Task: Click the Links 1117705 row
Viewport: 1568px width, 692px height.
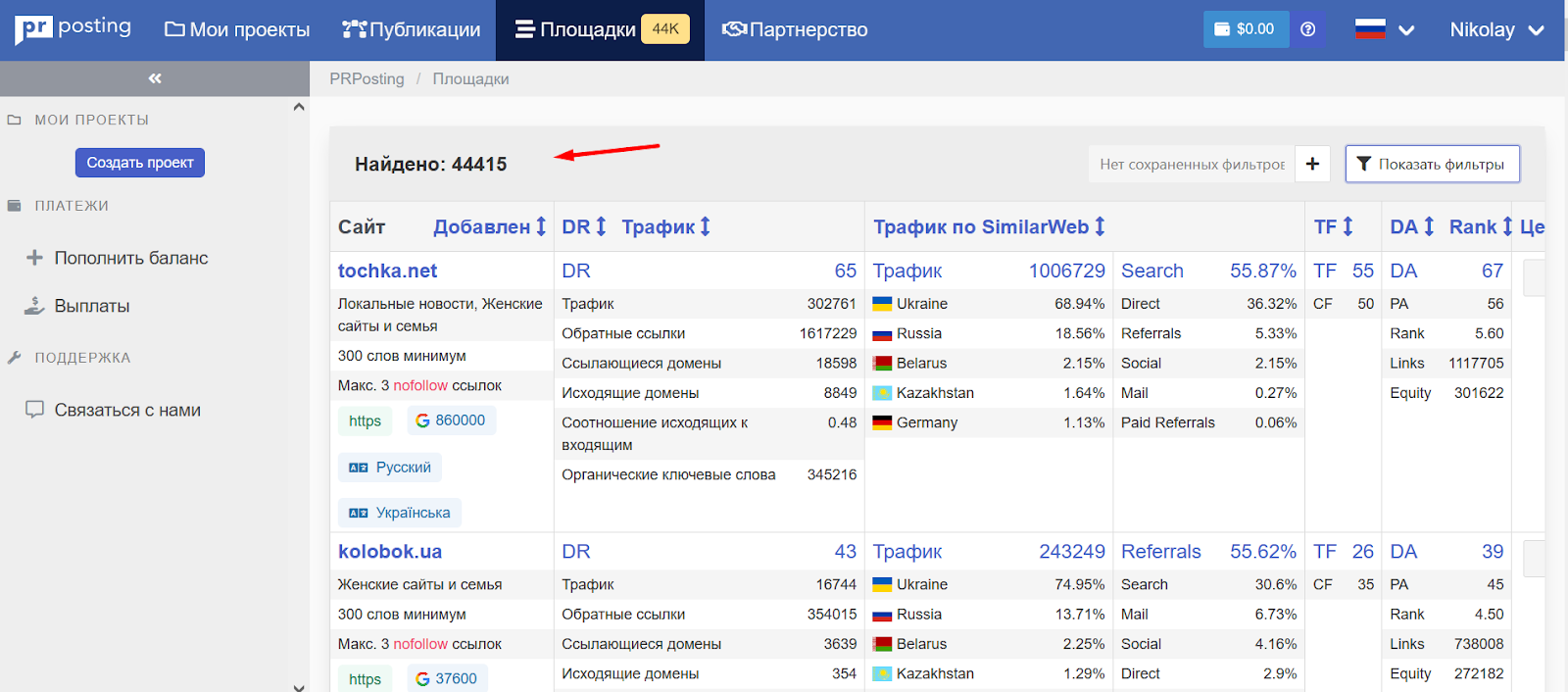Action: click(1446, 363)
